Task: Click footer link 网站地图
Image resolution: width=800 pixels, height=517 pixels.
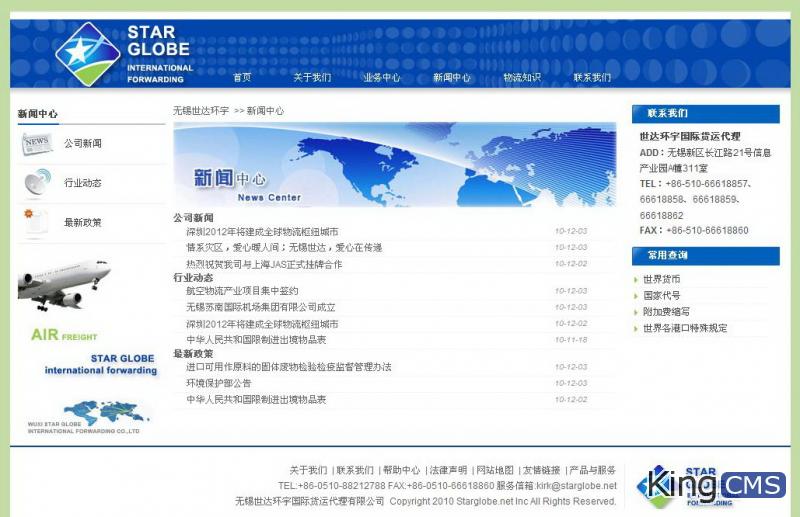Action: (495, 470)
